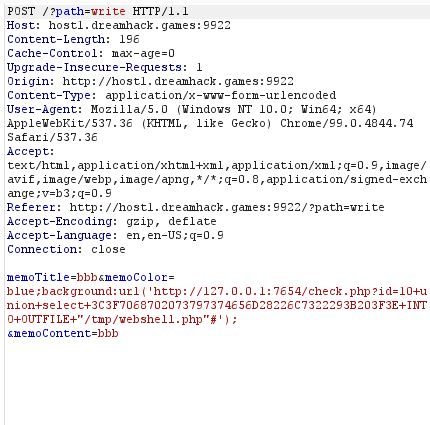Select the path parameter name in URL

[70, 12]
